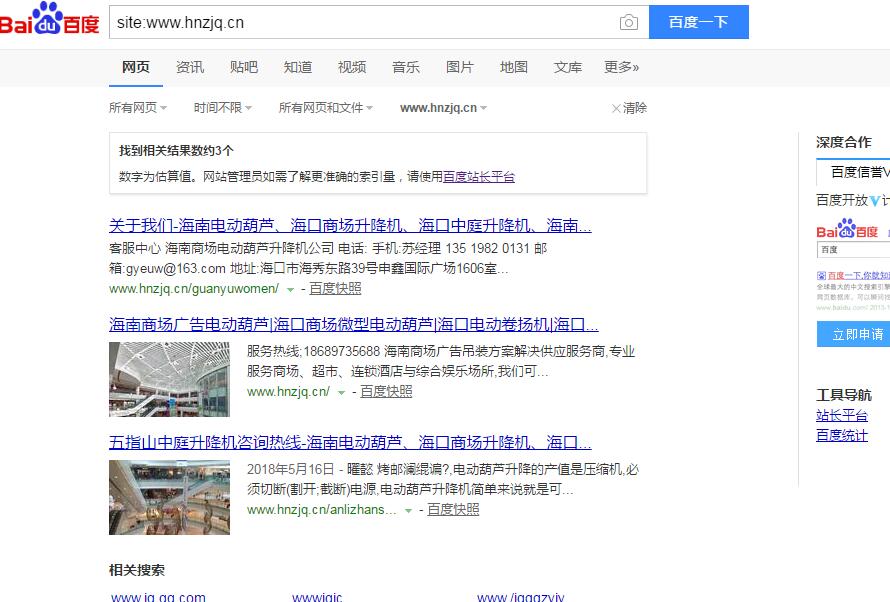Screen dimensions: 890x602
Task: Switch to the 视频 tab
Action: 352,68
